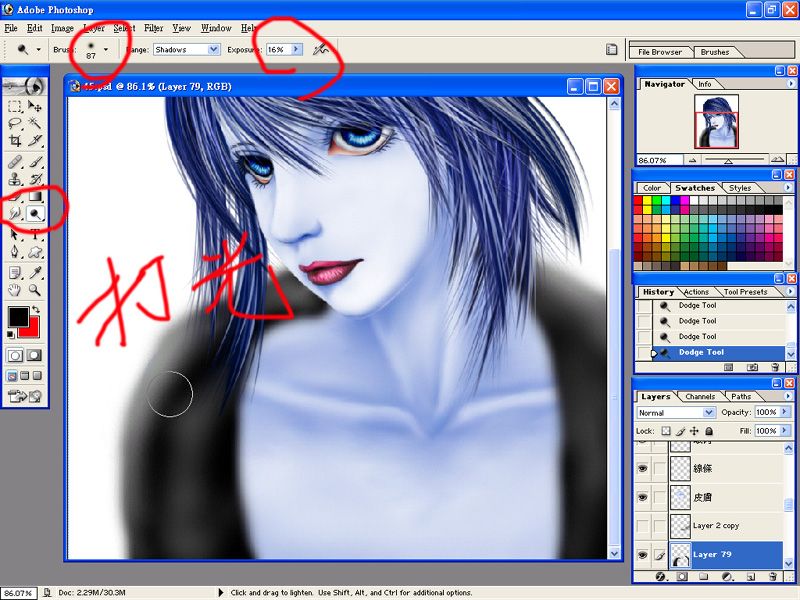The width and height of the screenshot is (800, 600).
Task: Toggle lock transparent pixels
Action: (x=666, y=431)
